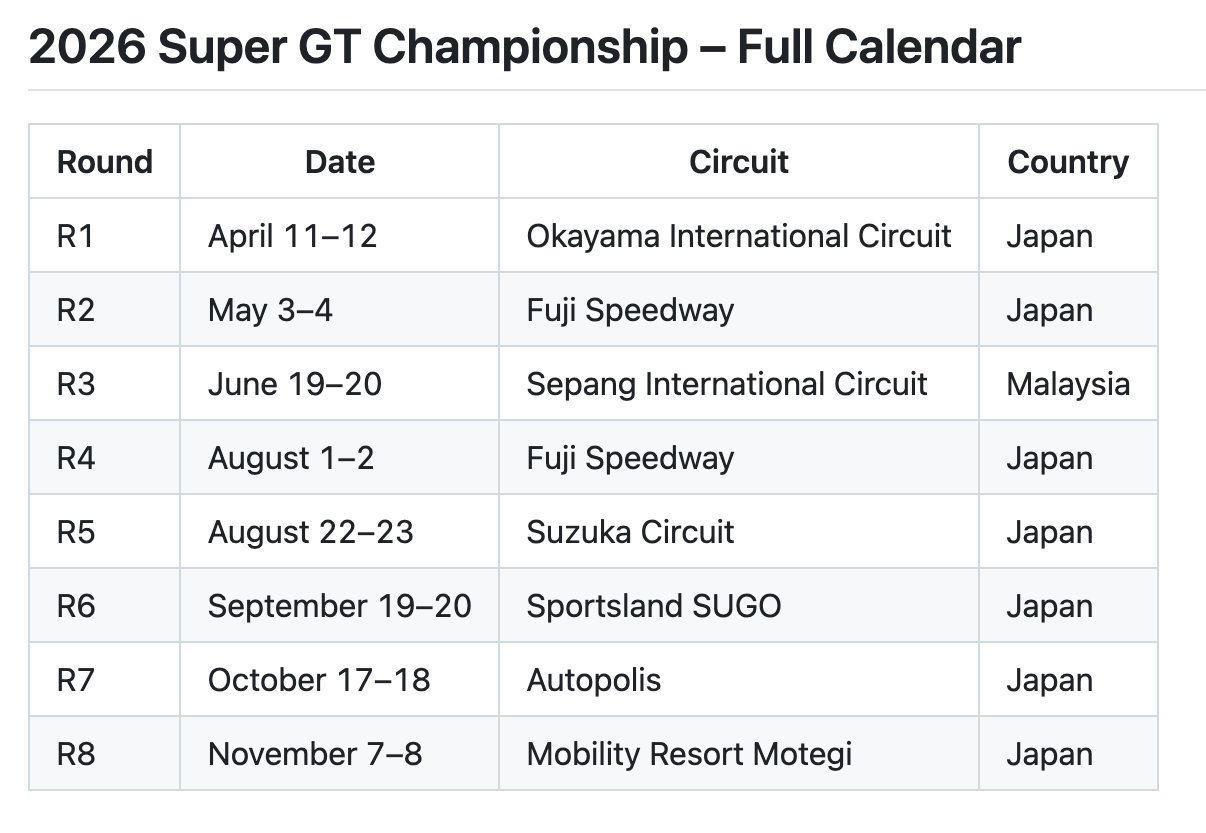Screen dimensions: 1206x833
Task: Click the Sepang International Circuit cell
Action: point(727,384)
